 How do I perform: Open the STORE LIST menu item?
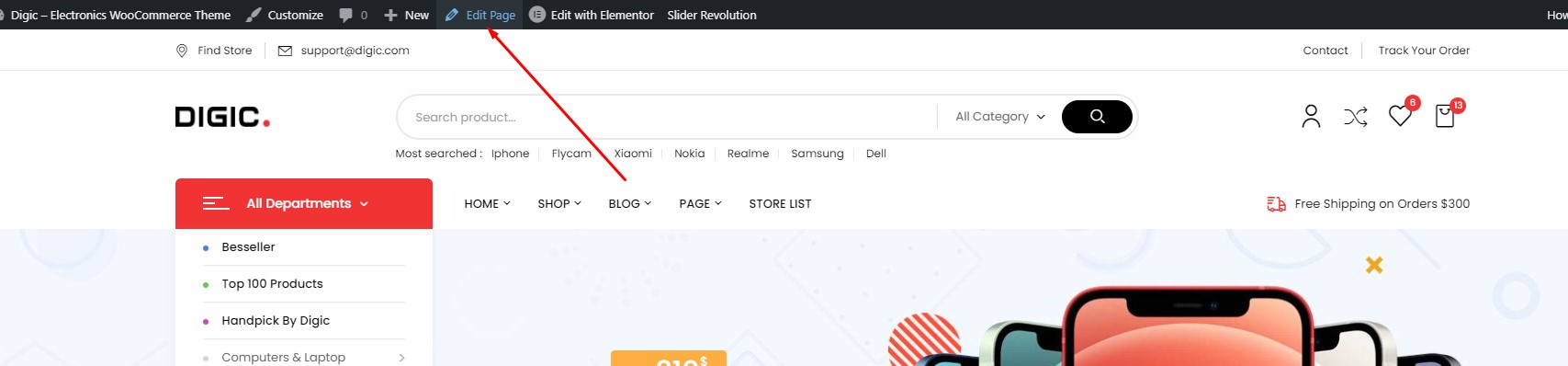point(780,203)
